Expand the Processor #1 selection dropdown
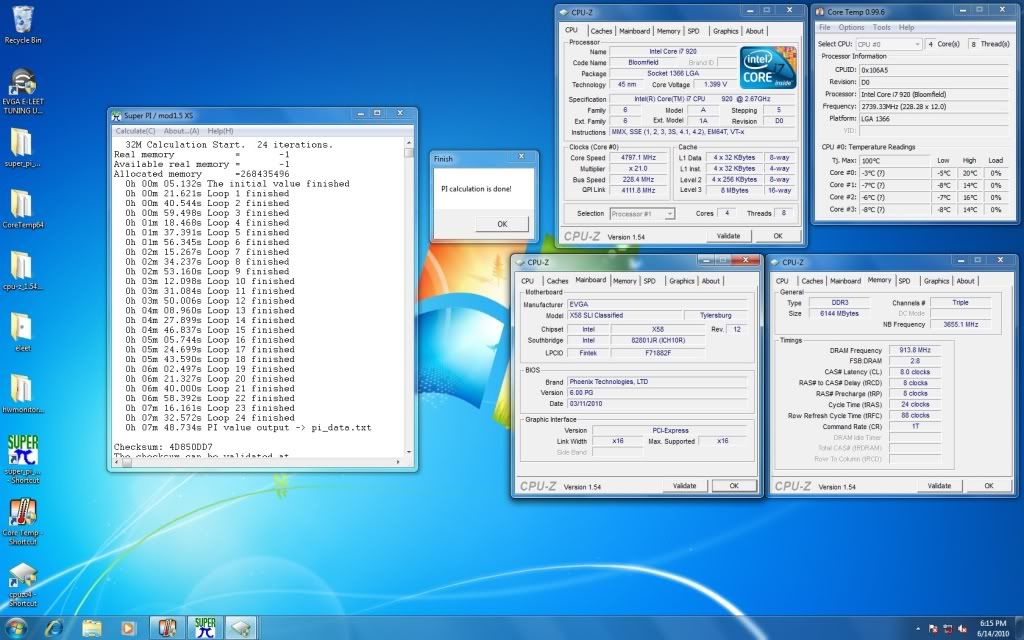Screen dimensions: 1024x640 (641, 213)
